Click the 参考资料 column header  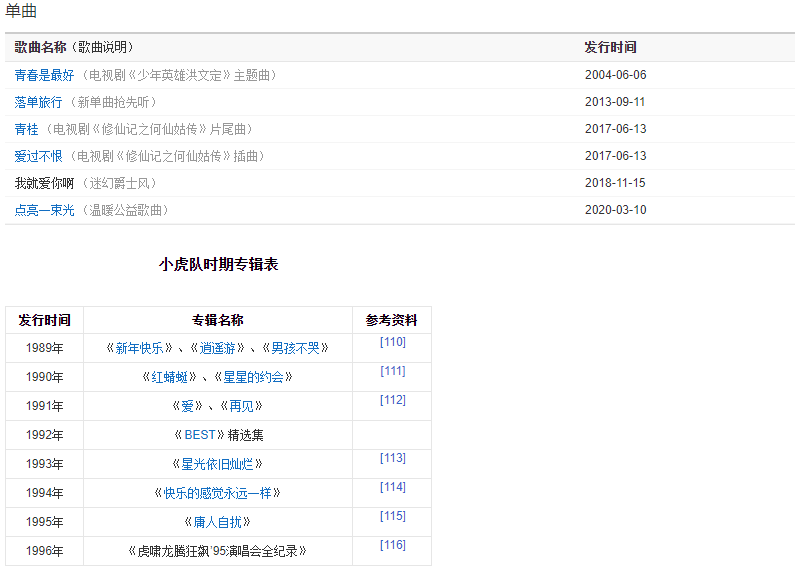tap(392, 320)
